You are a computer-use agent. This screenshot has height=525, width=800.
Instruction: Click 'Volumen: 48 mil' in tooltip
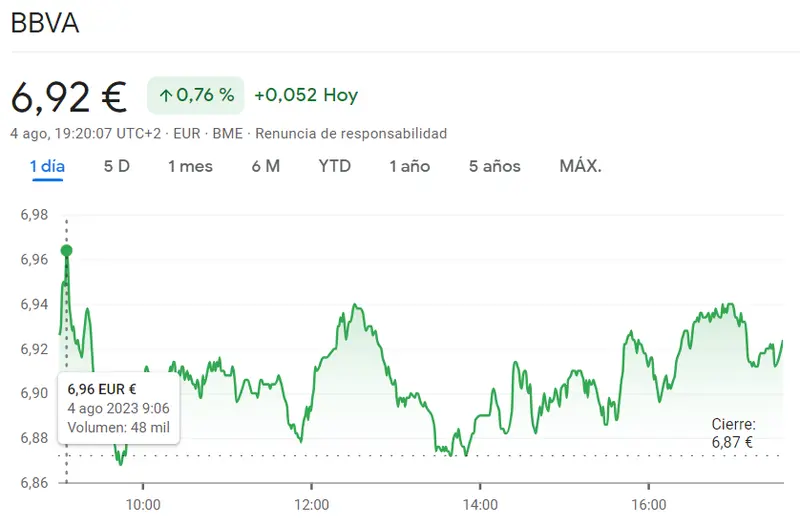click(118, 428)
